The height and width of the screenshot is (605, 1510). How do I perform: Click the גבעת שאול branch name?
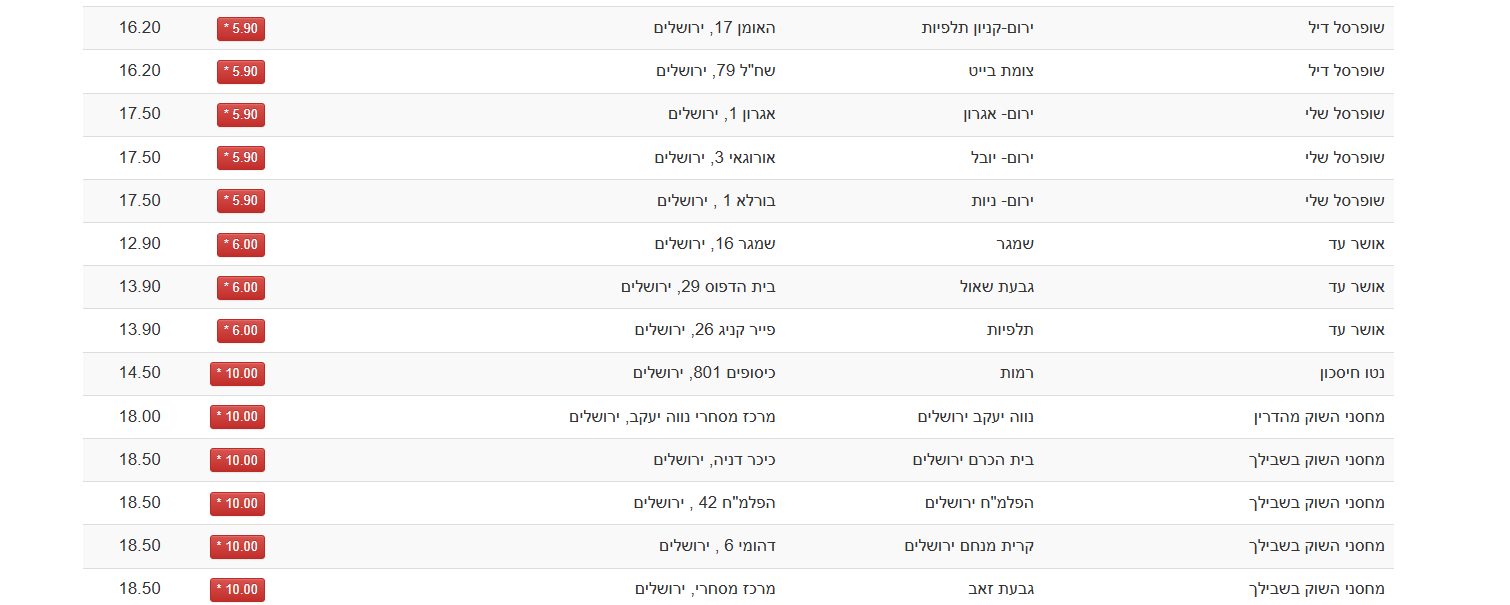[x=996, y=287]
